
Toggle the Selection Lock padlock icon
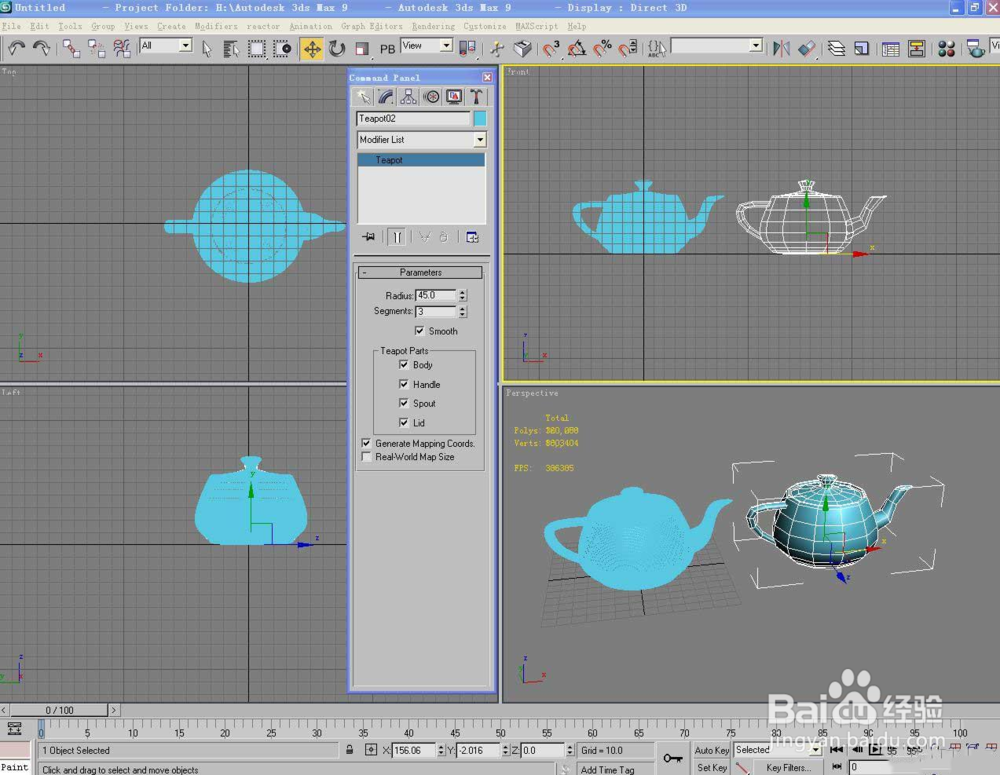349,750
